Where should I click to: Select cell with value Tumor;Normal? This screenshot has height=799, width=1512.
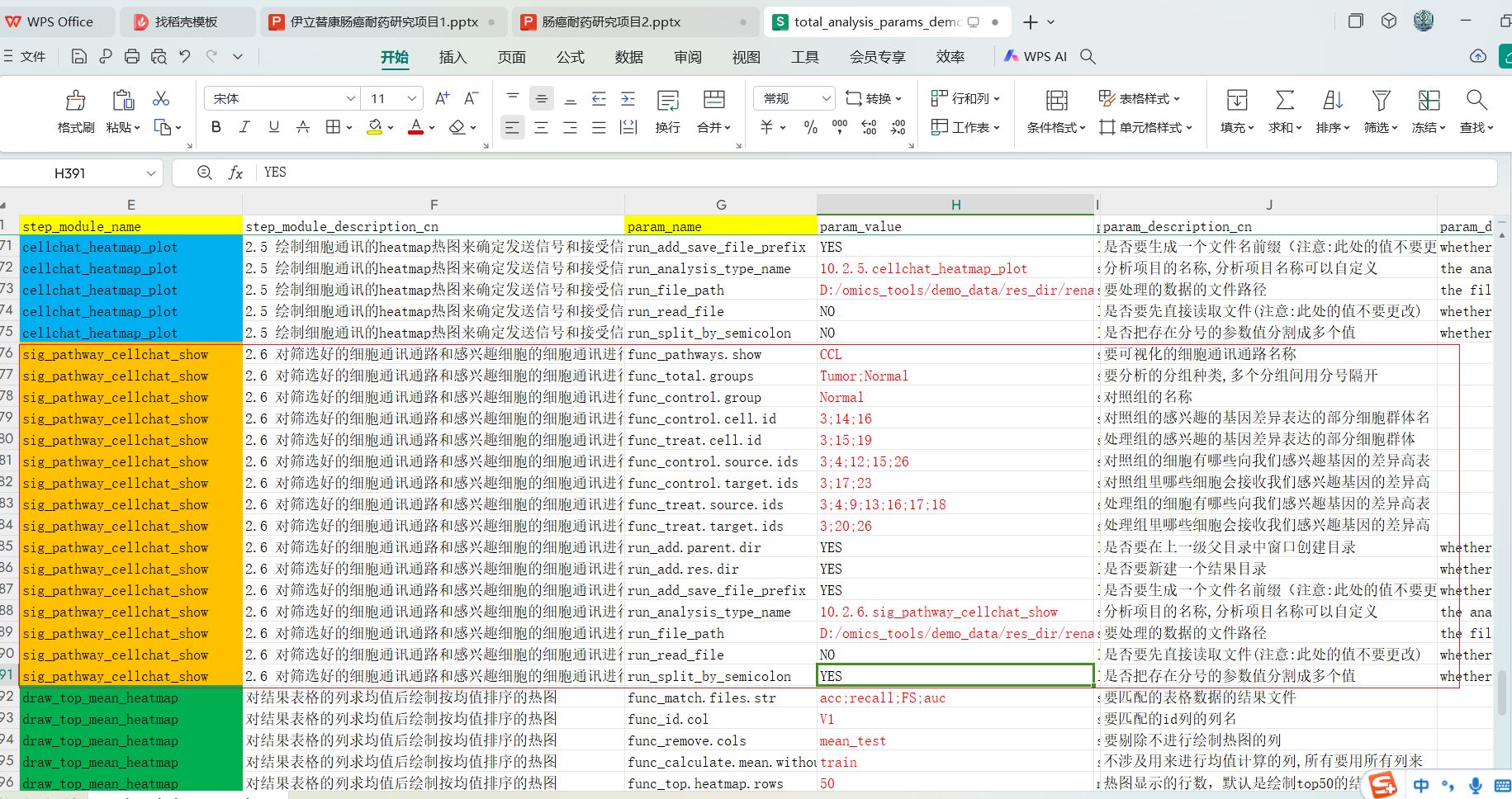click(955, 376)
